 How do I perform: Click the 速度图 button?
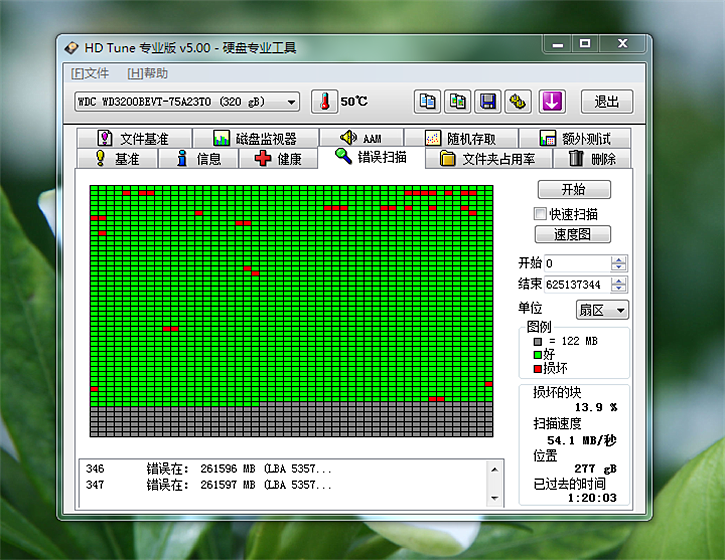tap(572, 234)
